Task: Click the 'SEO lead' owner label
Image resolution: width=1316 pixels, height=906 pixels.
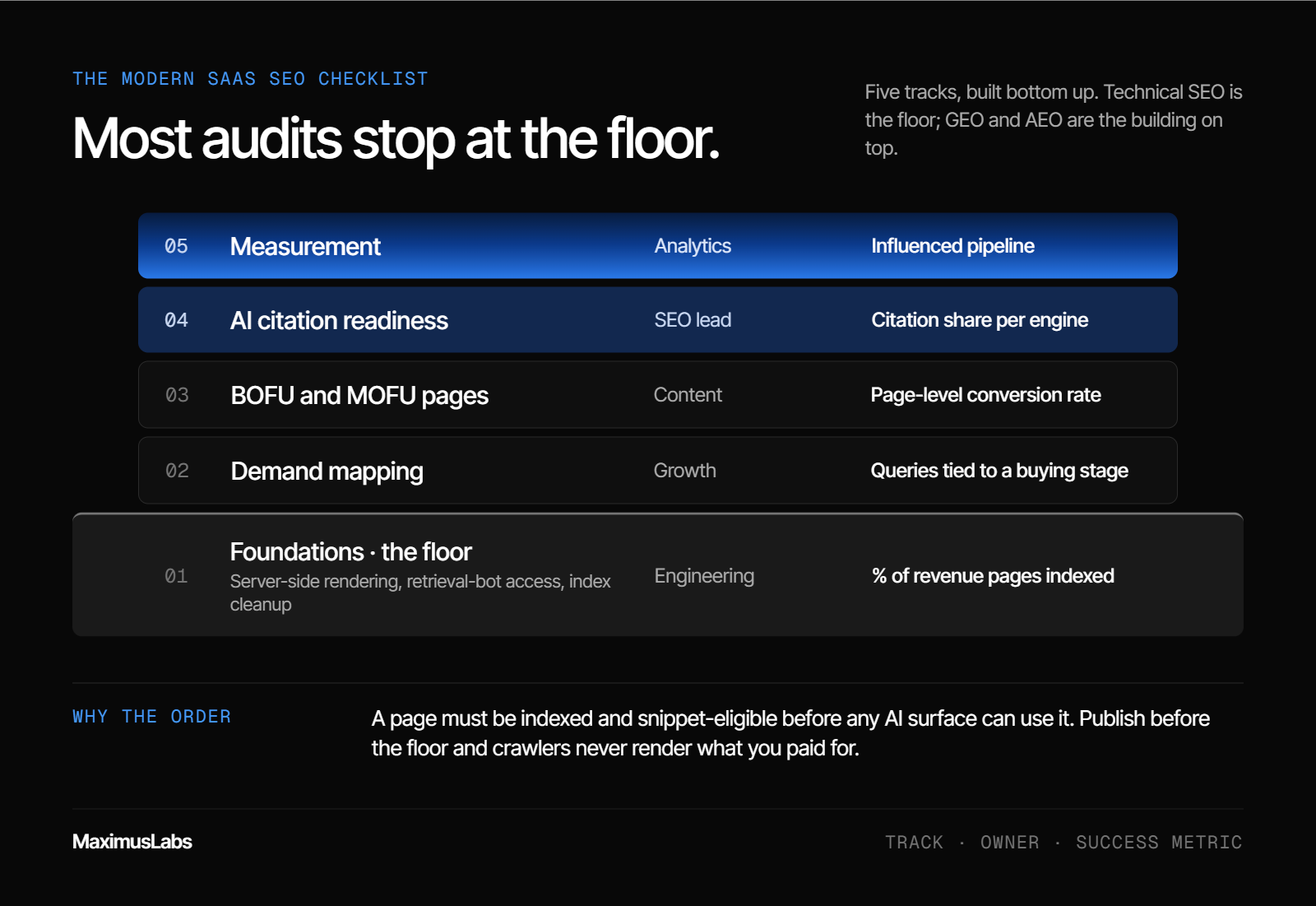Action: (x=693, y=320)
